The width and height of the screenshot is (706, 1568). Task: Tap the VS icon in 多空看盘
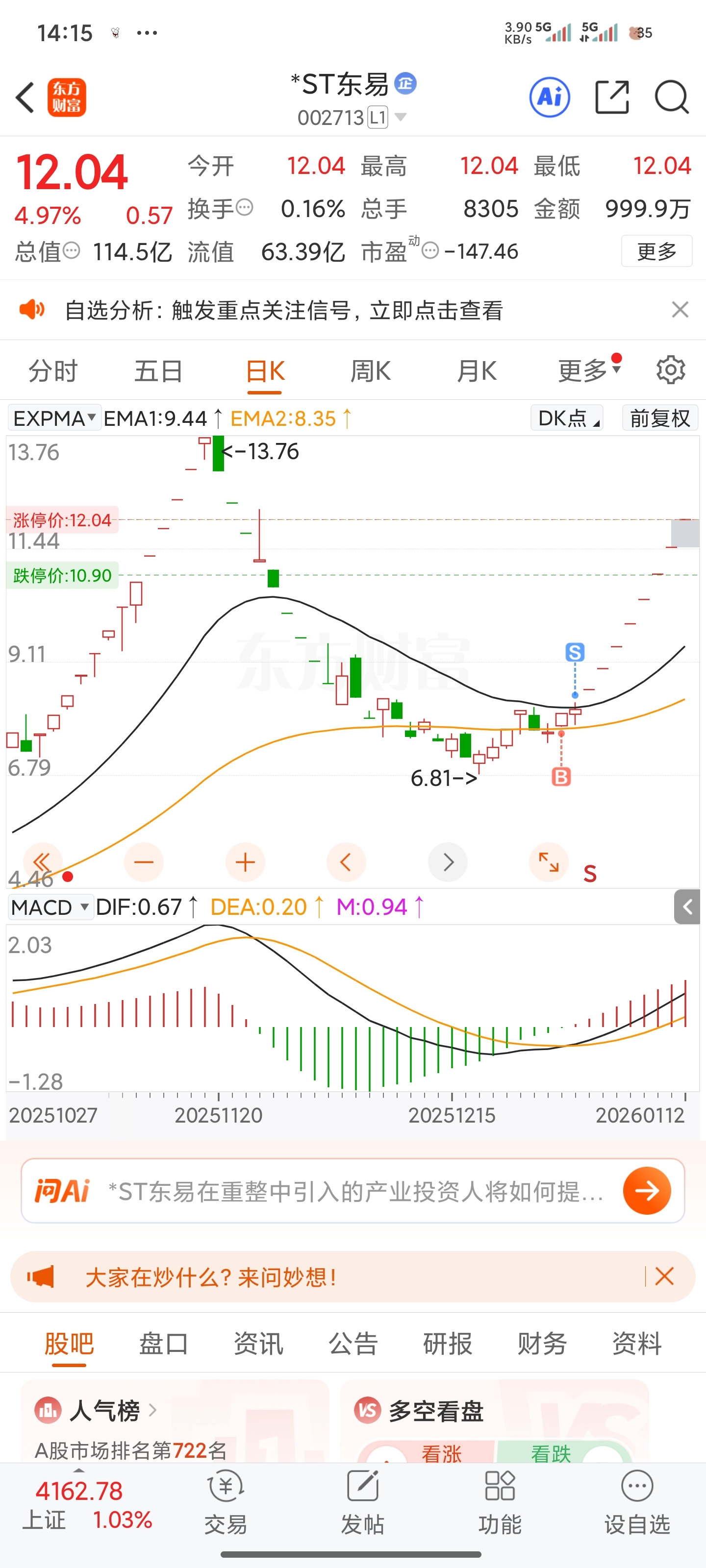coord(367,1410)
